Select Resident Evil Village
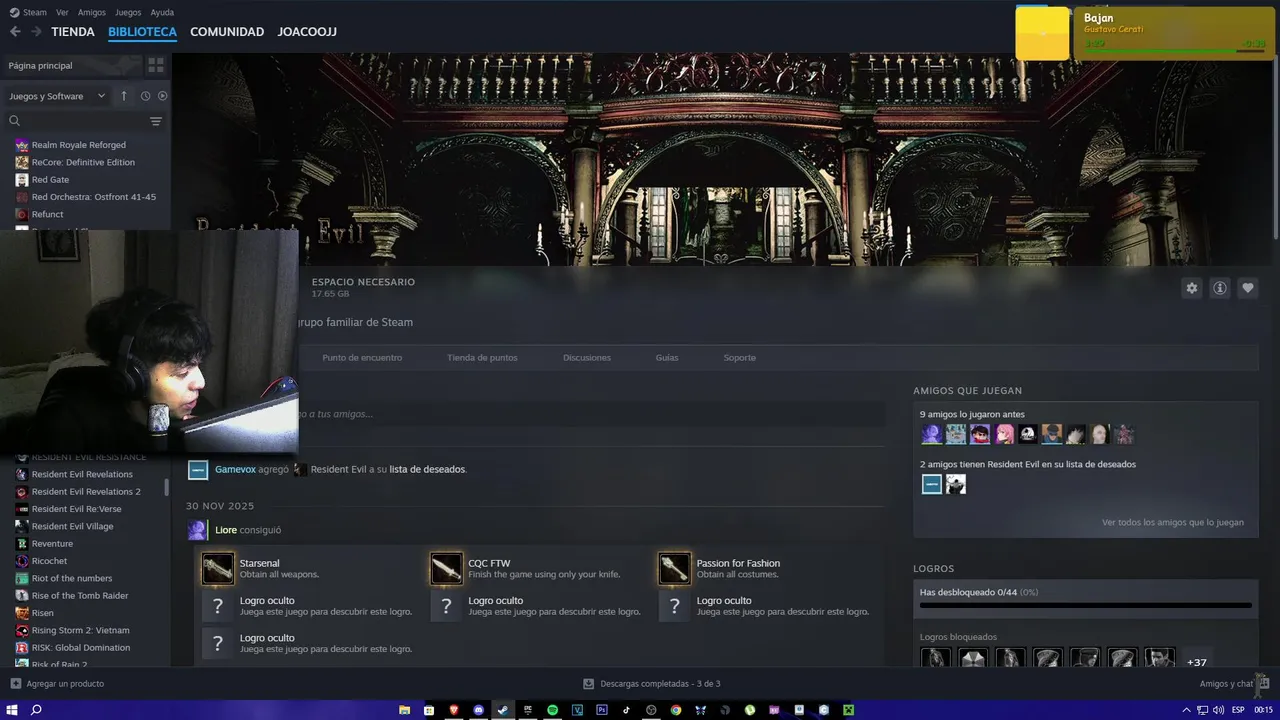 click(x=72, y=526)
